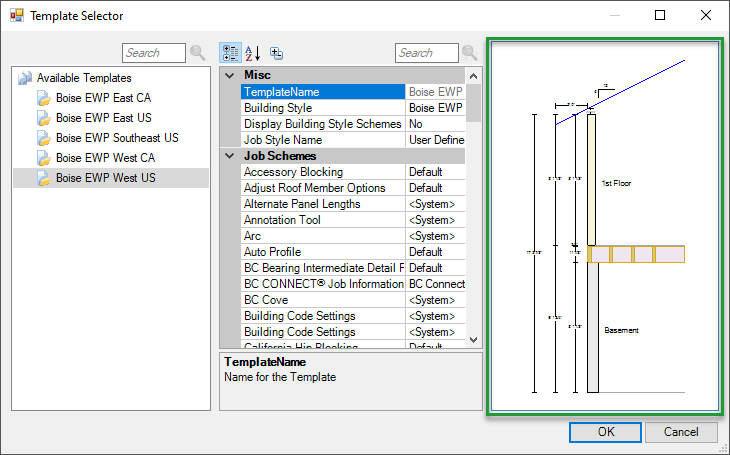The image size is (730, 455).
Task: Select the Boise EWP West CA template
Action: pos(105,158)
